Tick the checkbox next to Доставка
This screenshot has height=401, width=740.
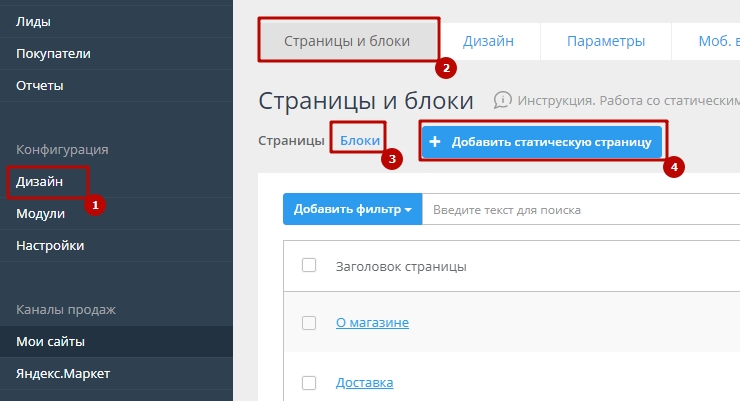(309, 383)
